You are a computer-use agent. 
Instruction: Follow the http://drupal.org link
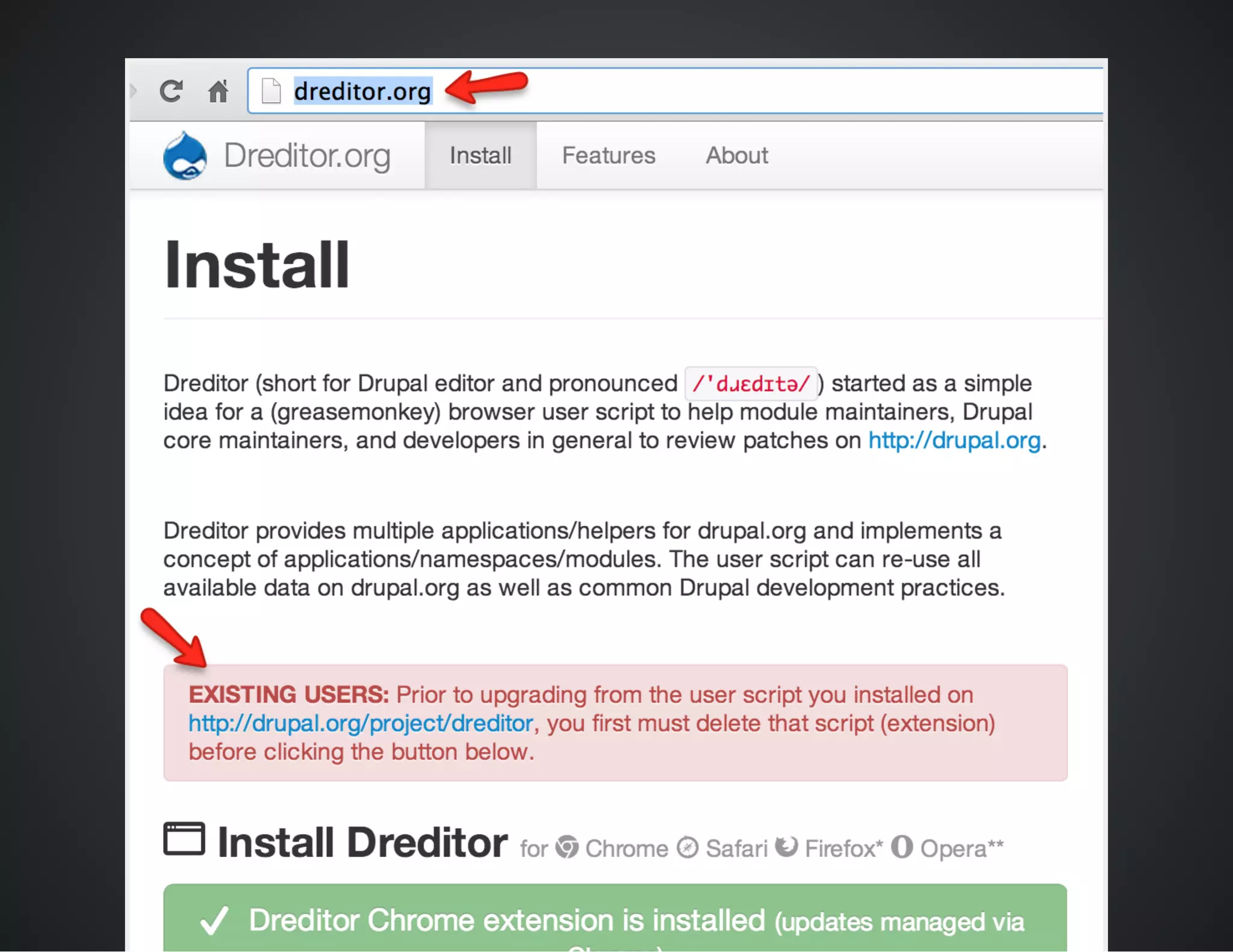click(954, 440)
